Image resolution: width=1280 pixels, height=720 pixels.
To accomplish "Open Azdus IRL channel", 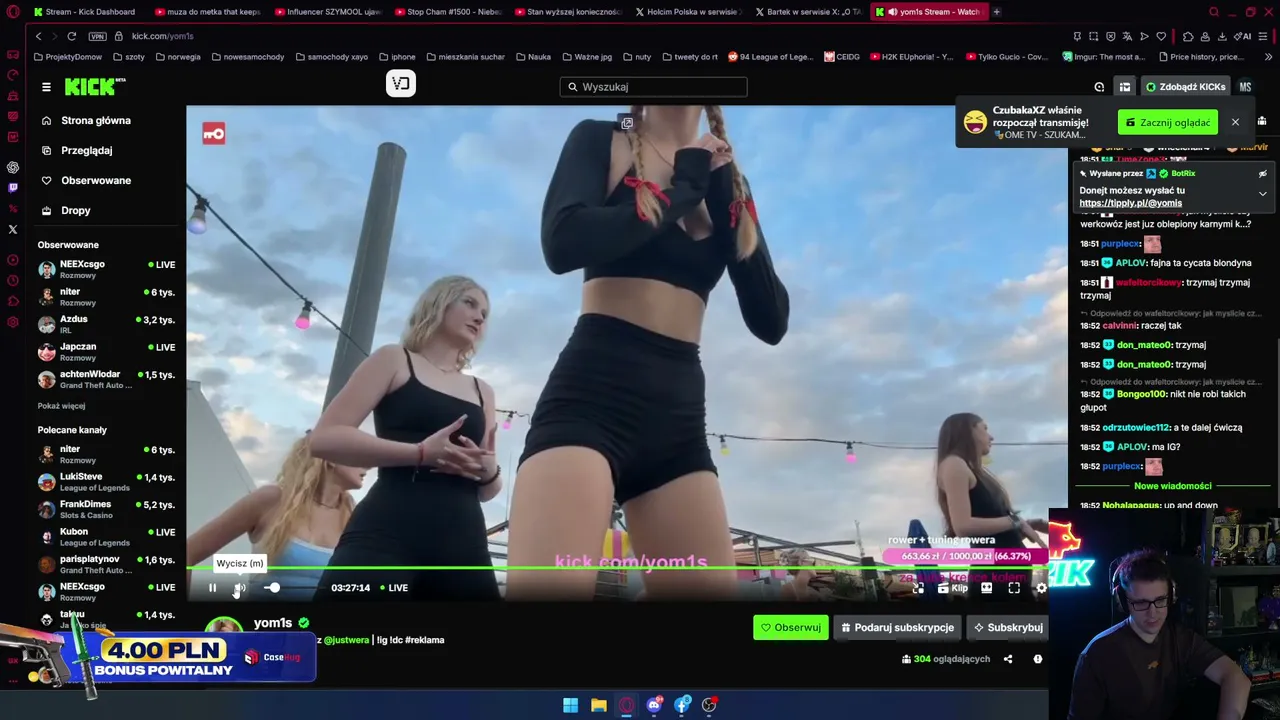I will coord(106,324).
